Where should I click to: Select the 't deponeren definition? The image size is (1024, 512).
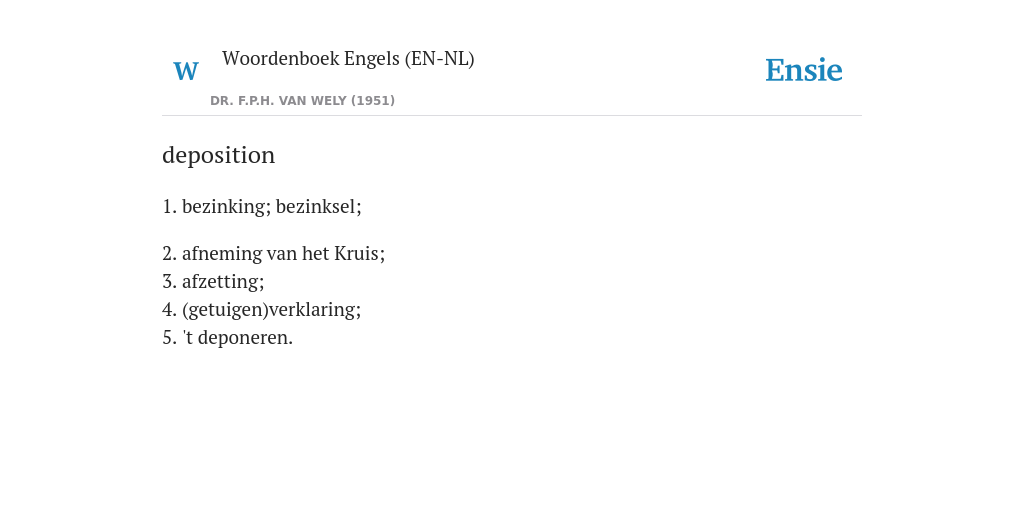click(238, 338)
